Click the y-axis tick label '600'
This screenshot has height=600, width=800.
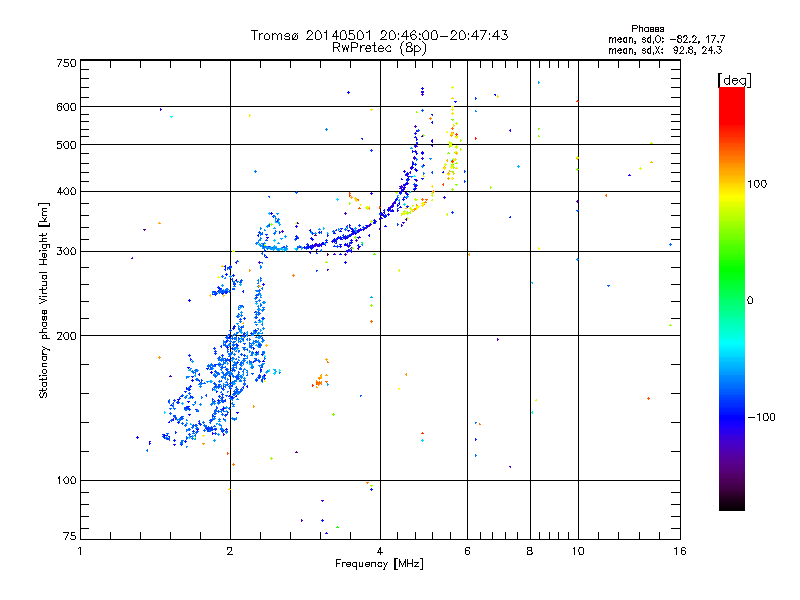coord(66,107)
